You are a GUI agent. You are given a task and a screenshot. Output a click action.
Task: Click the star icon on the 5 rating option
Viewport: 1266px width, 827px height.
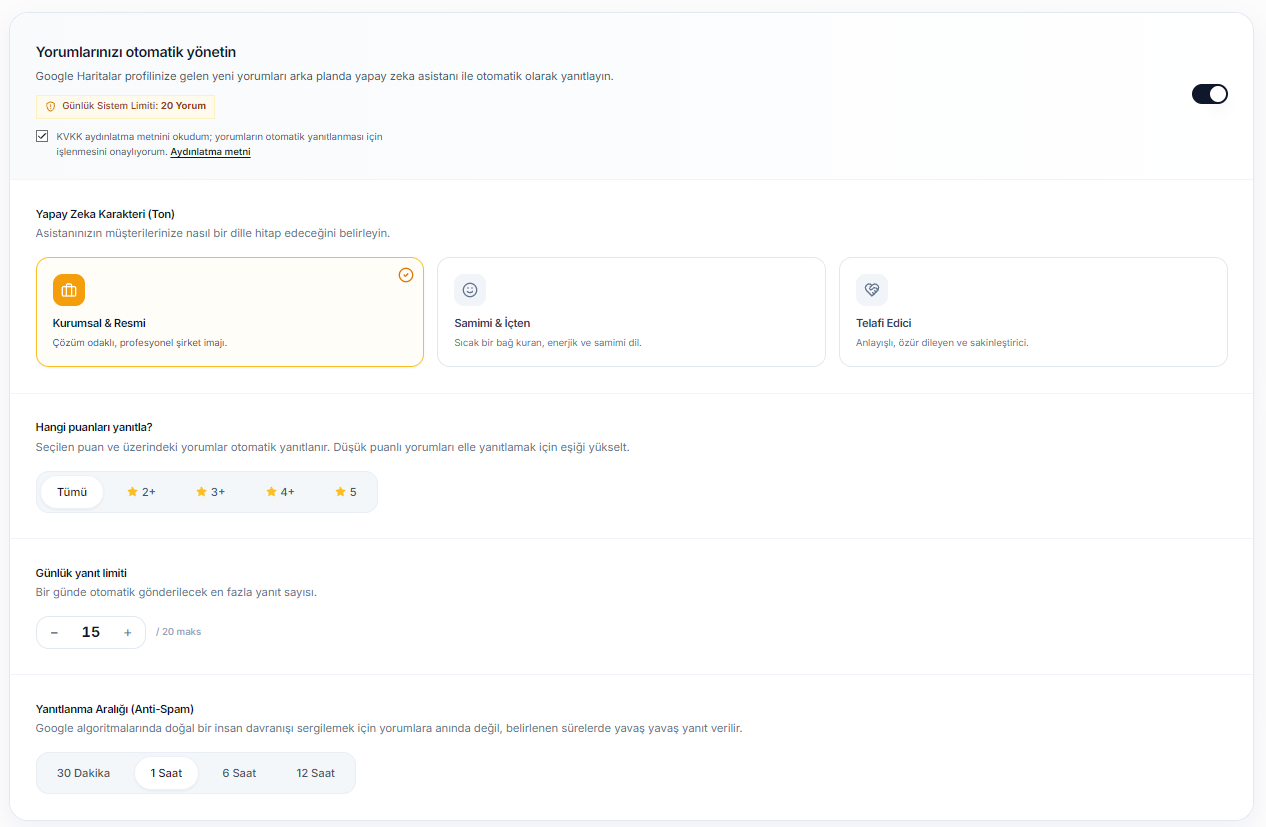(x=340, y=492)
